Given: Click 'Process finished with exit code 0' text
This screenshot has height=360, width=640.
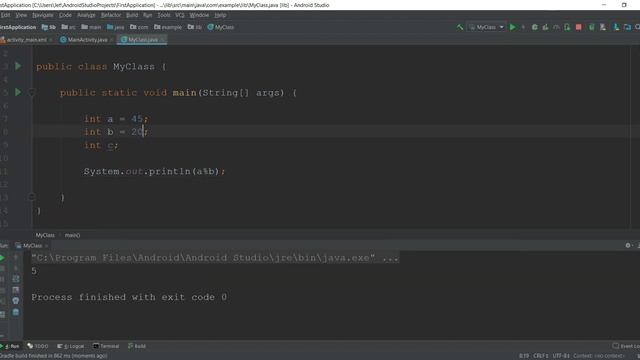Looking at the screenshot, I should pos(129,297).
